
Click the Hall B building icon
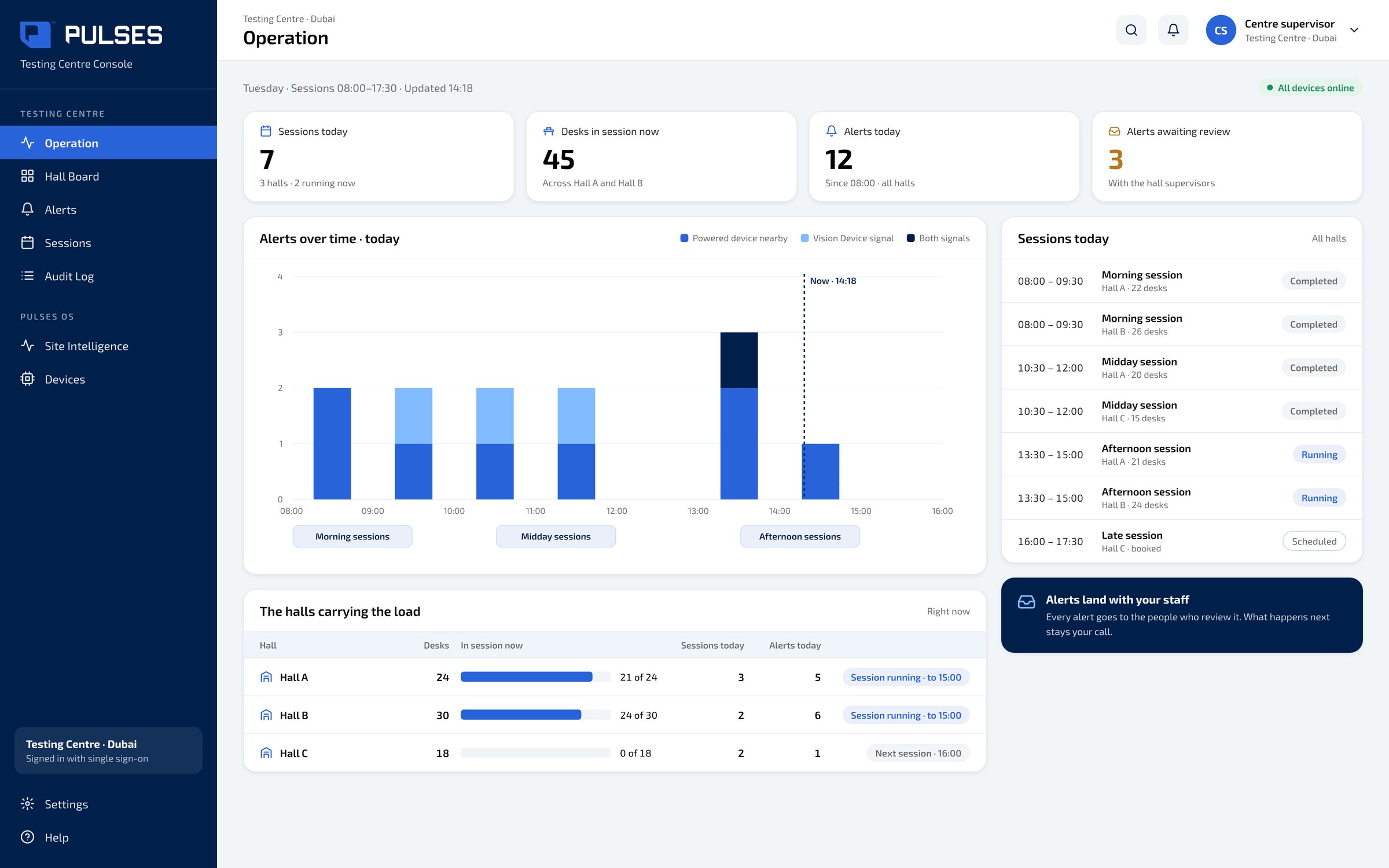pos(266,715)
